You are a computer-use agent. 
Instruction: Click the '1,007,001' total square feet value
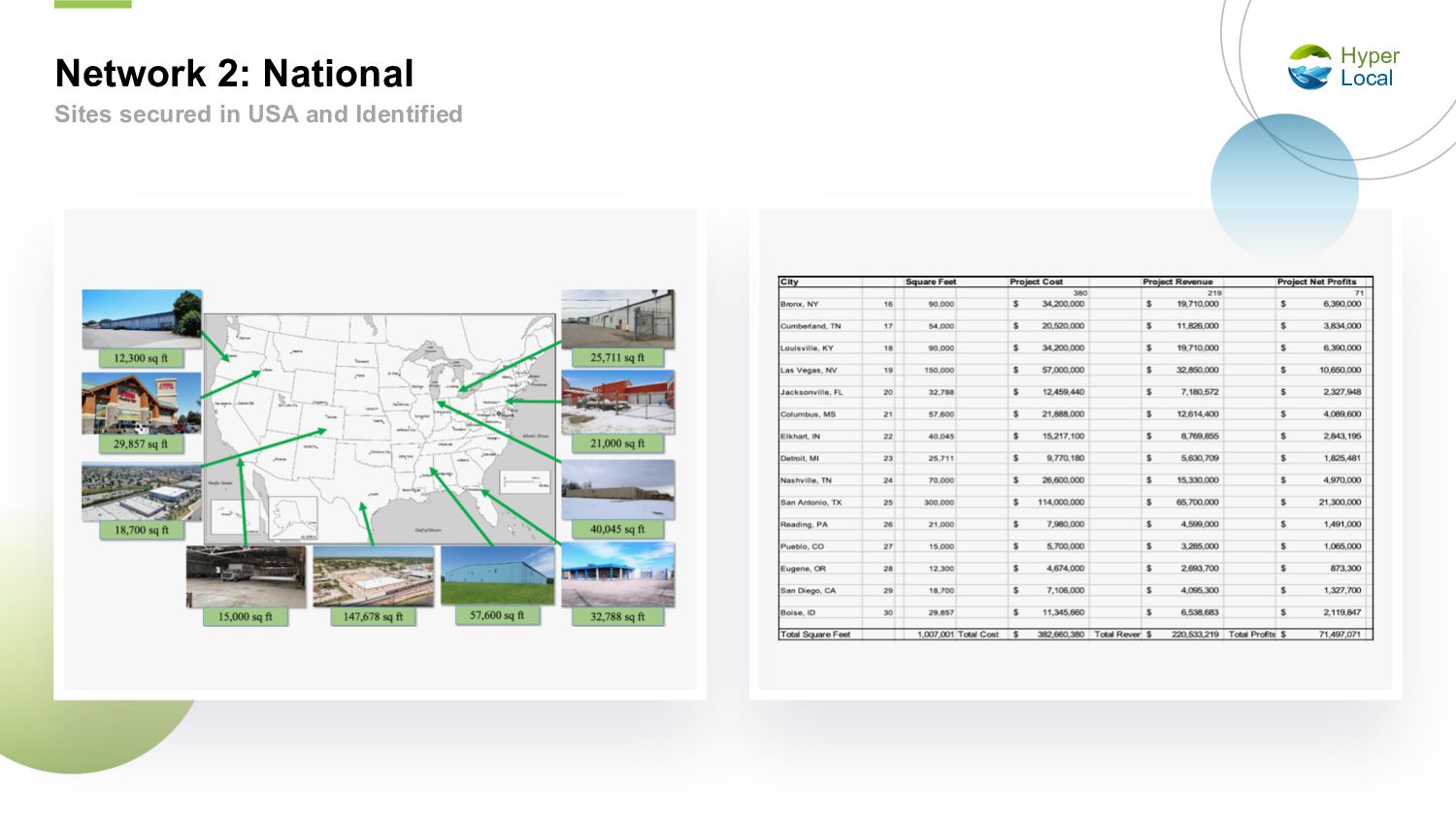pyautogui.click(x=936, y=635)
